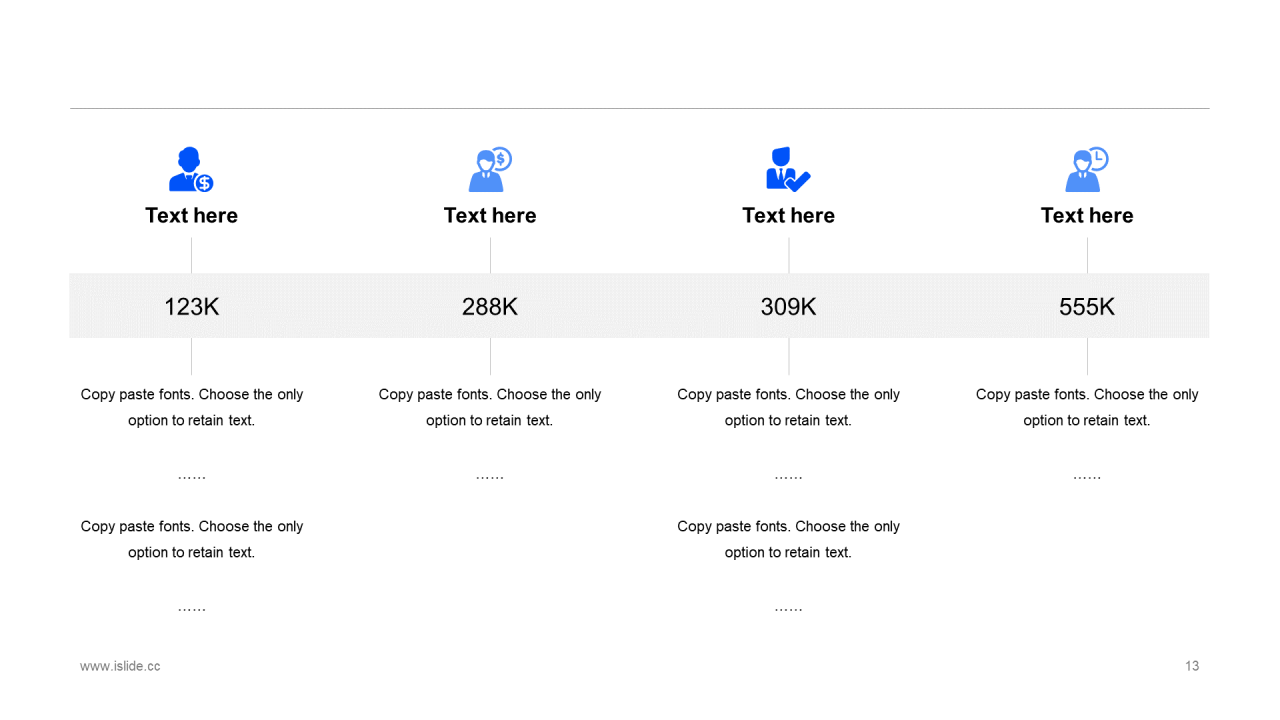Click the person with clock icon

click(1087, 169)
